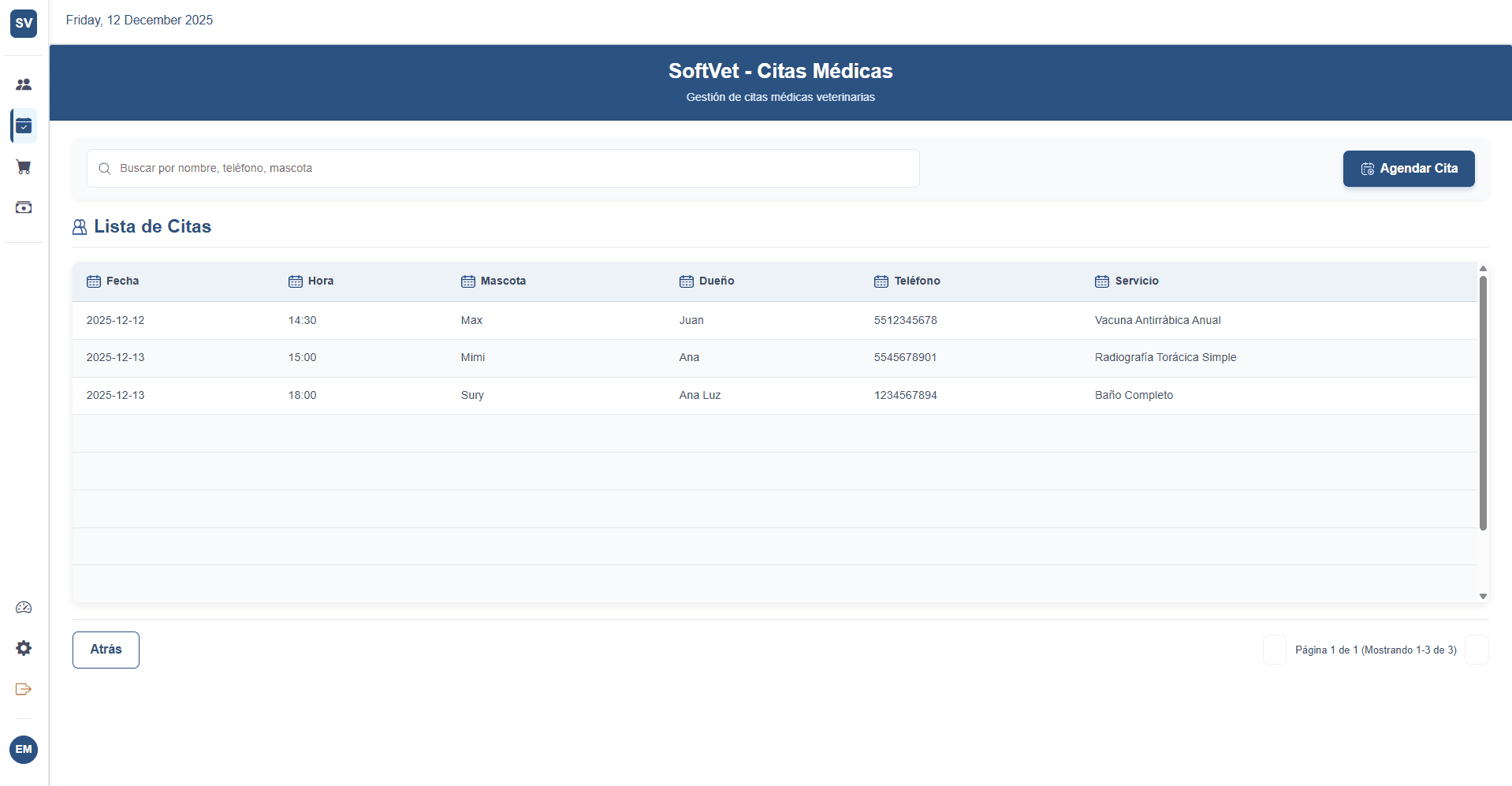Open the shopping cart section
Screen dimensions: 1512x786
coord(23,167)
